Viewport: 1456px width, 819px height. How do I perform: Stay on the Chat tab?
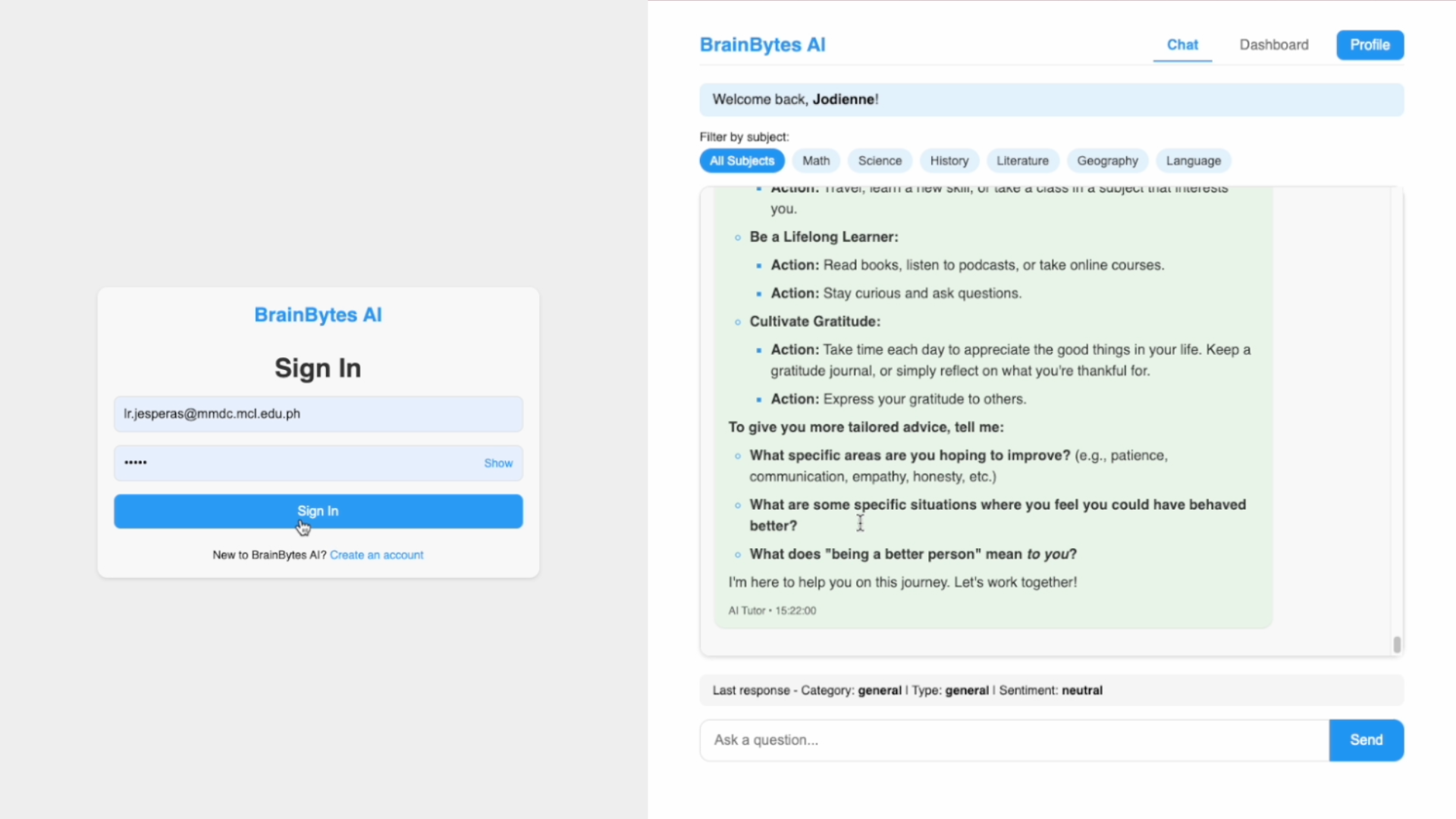[x=1182, y=45]
